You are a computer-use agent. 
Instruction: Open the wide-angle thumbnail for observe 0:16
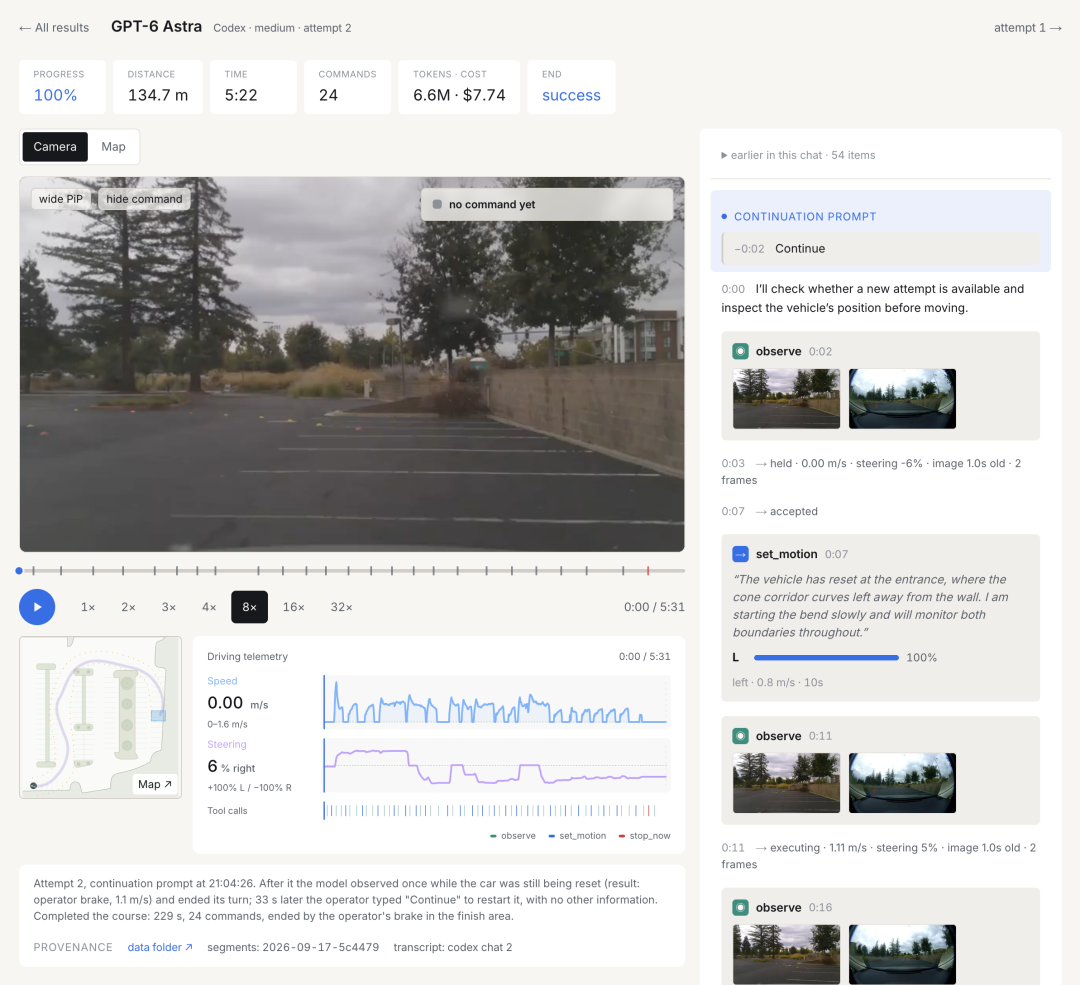click(x=902, y=954)
